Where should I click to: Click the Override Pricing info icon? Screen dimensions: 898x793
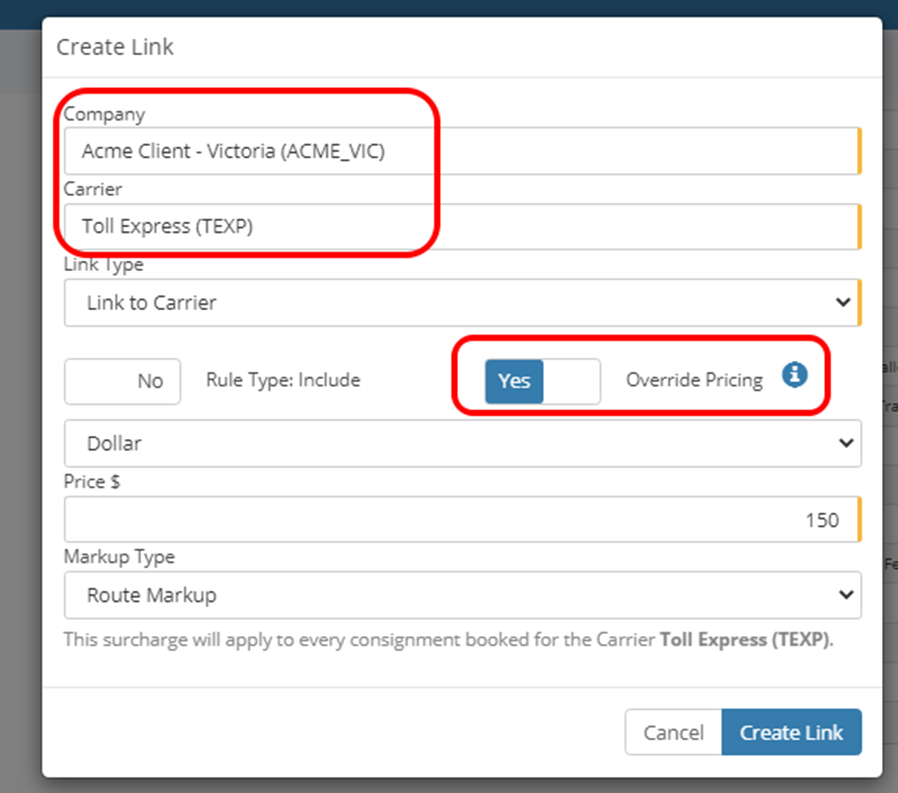click(x=795, y=376)
